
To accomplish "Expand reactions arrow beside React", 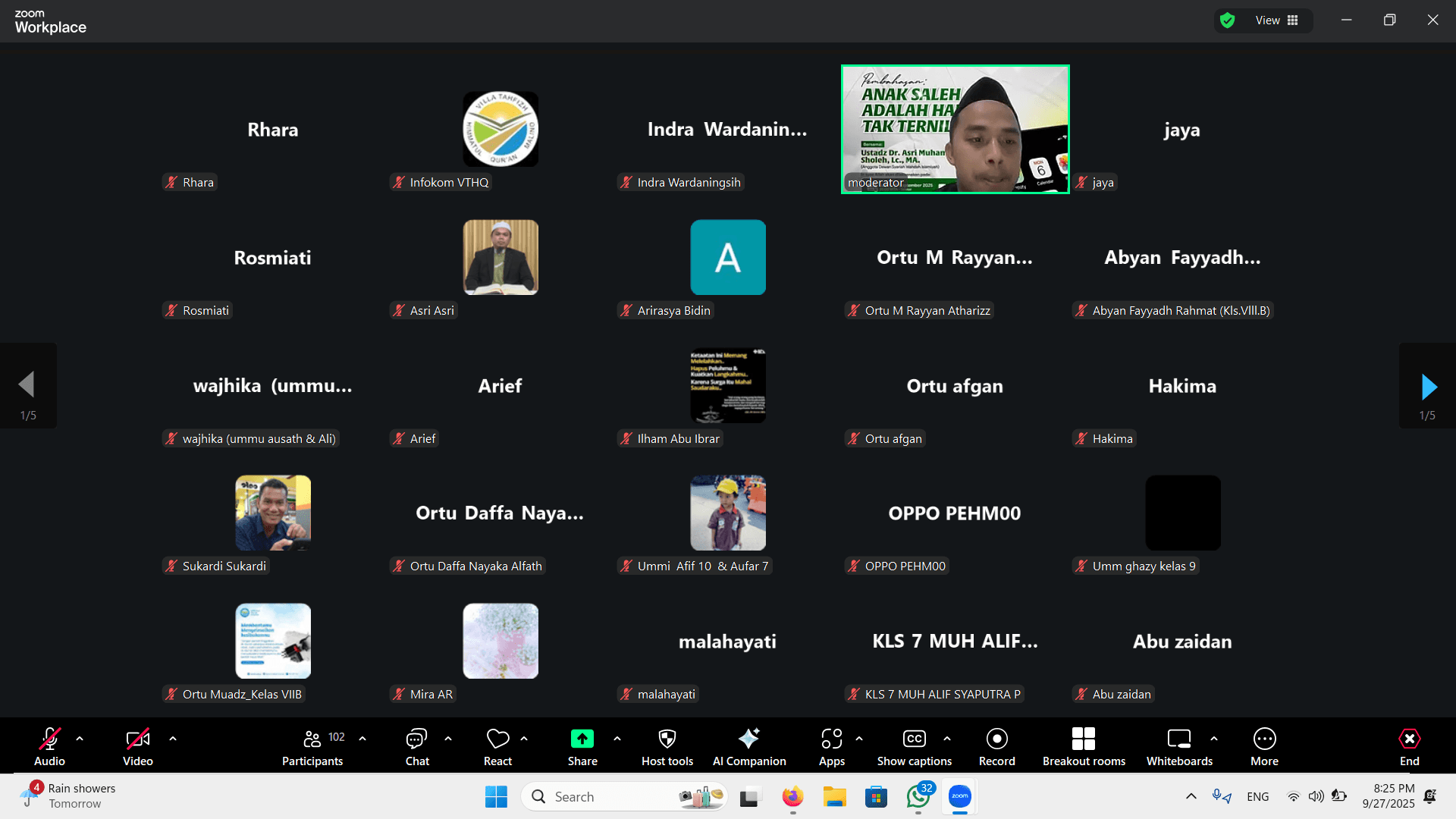I will (x=524, y=738).
